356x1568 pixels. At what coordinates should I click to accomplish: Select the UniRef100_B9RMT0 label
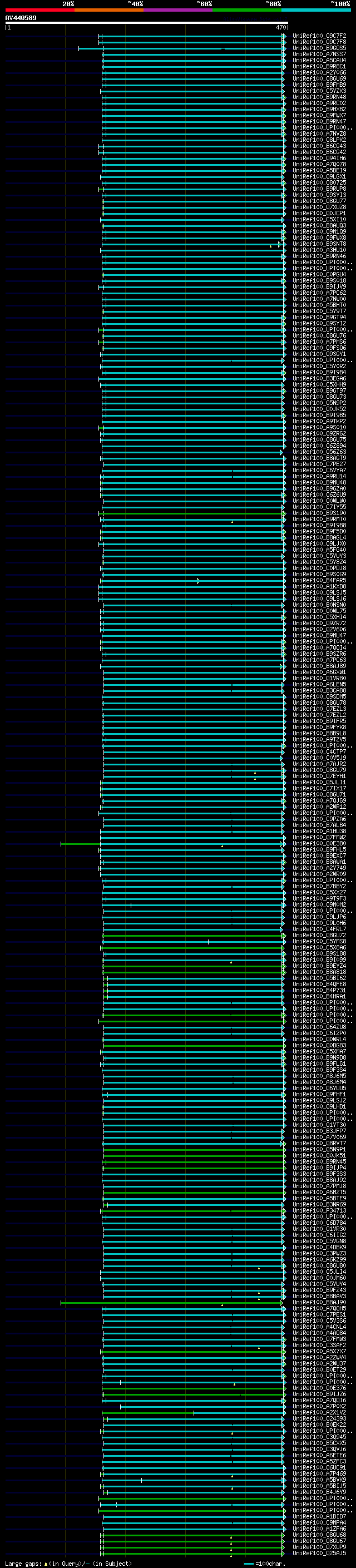(319, 519)
